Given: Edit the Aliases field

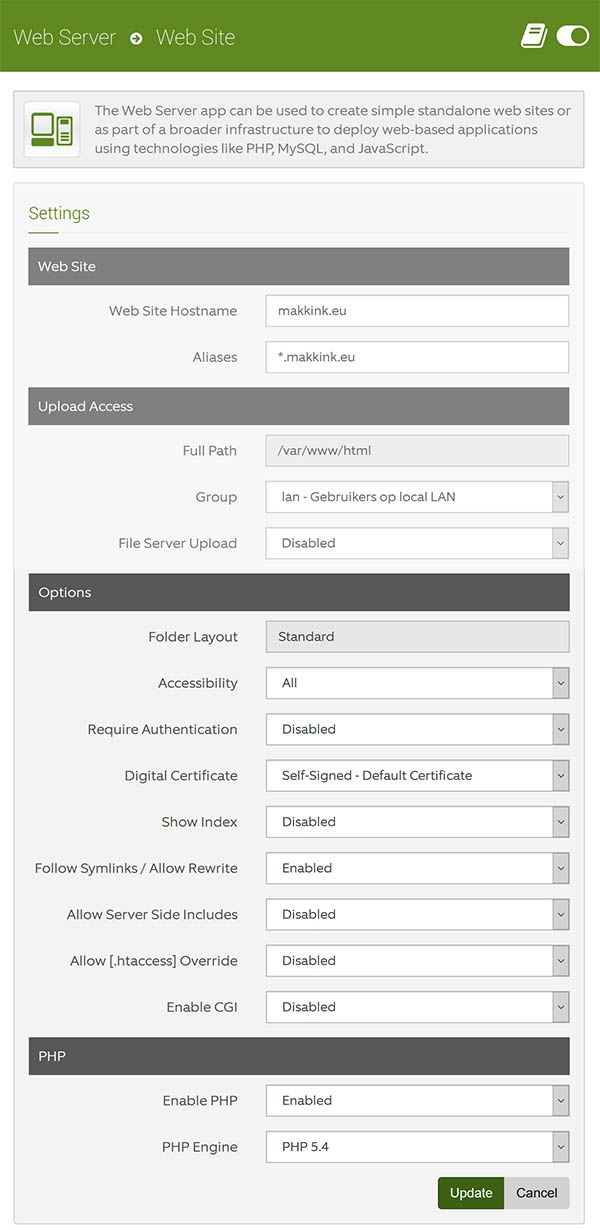Looking at the screenshot, I should 417,357.
